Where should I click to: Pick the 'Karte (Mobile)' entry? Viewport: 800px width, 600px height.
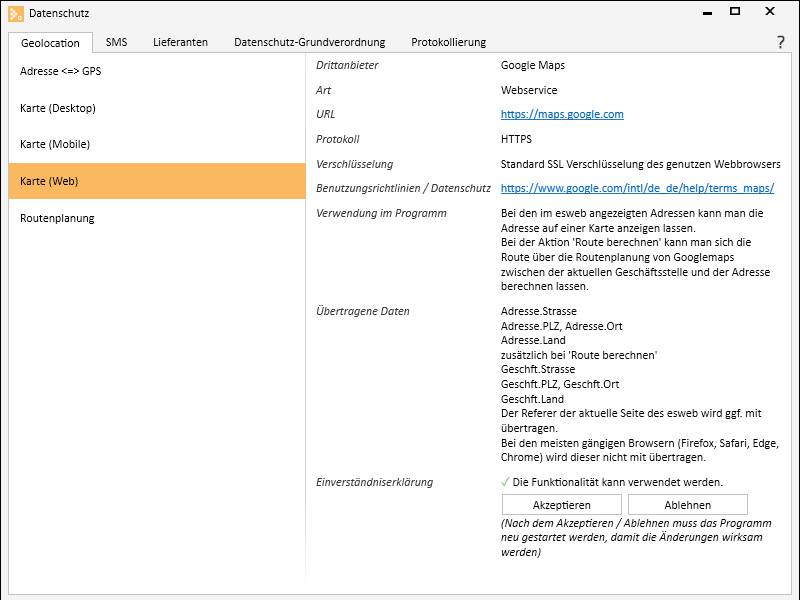157,144
